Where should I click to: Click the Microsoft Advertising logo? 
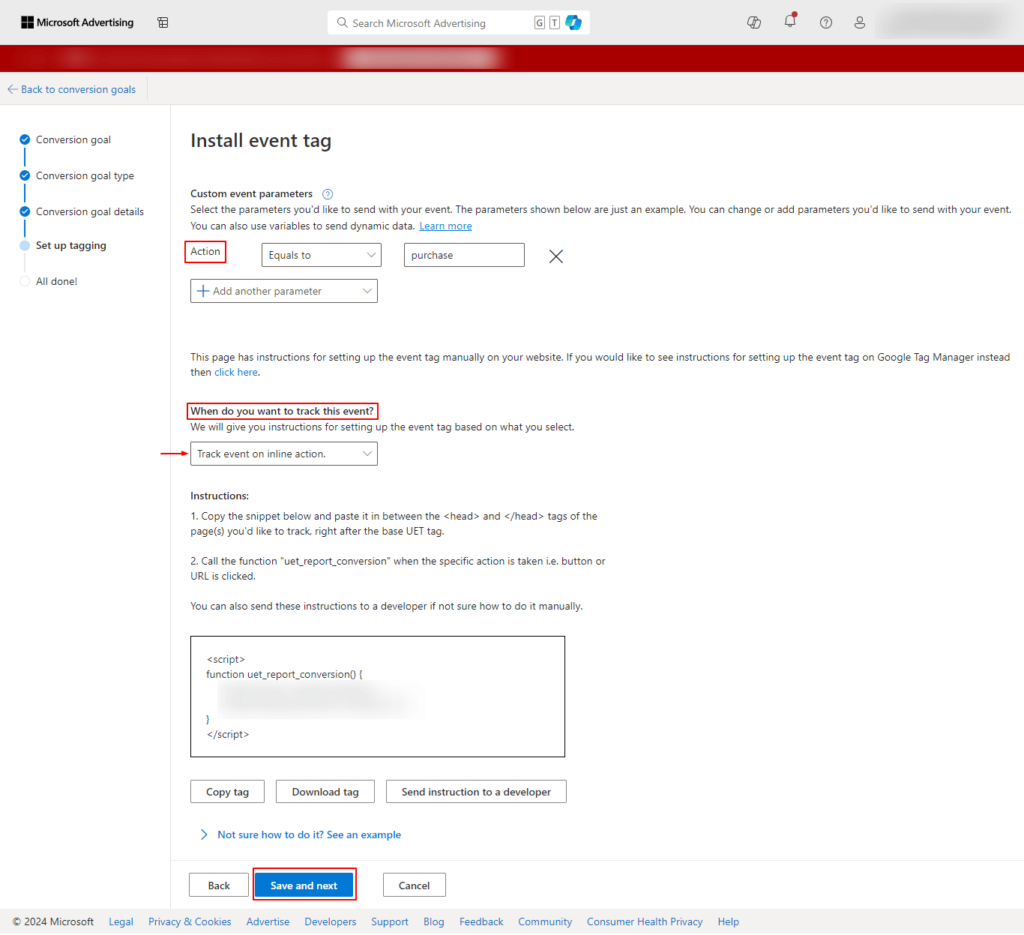(77, 22)
